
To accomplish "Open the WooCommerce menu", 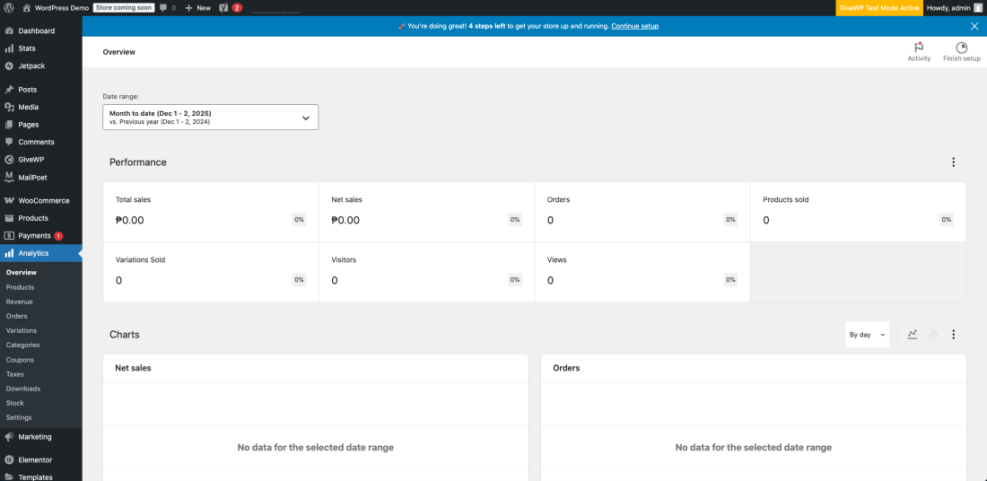I will point(41,201).
